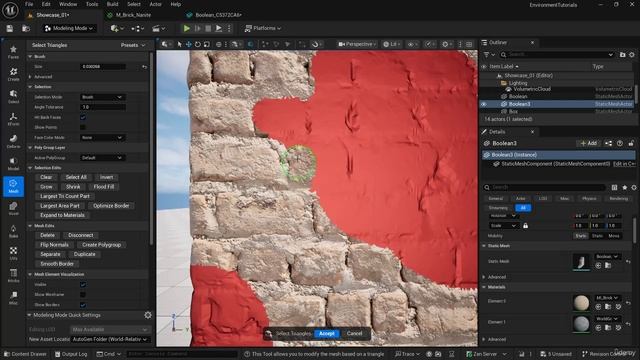The image size is (640, 360).
Task: Toggle Show Borders checkbox
Action: (83, 305)
